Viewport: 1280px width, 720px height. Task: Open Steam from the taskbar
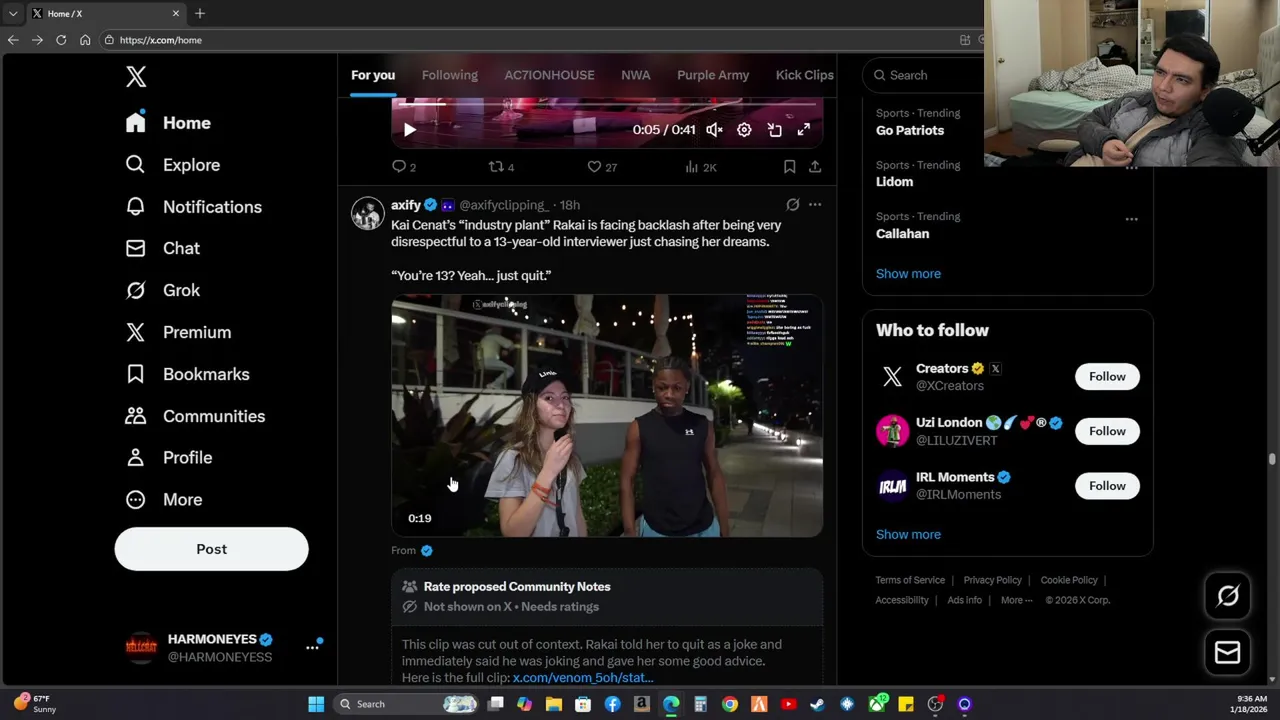click(x=818, y=704)
